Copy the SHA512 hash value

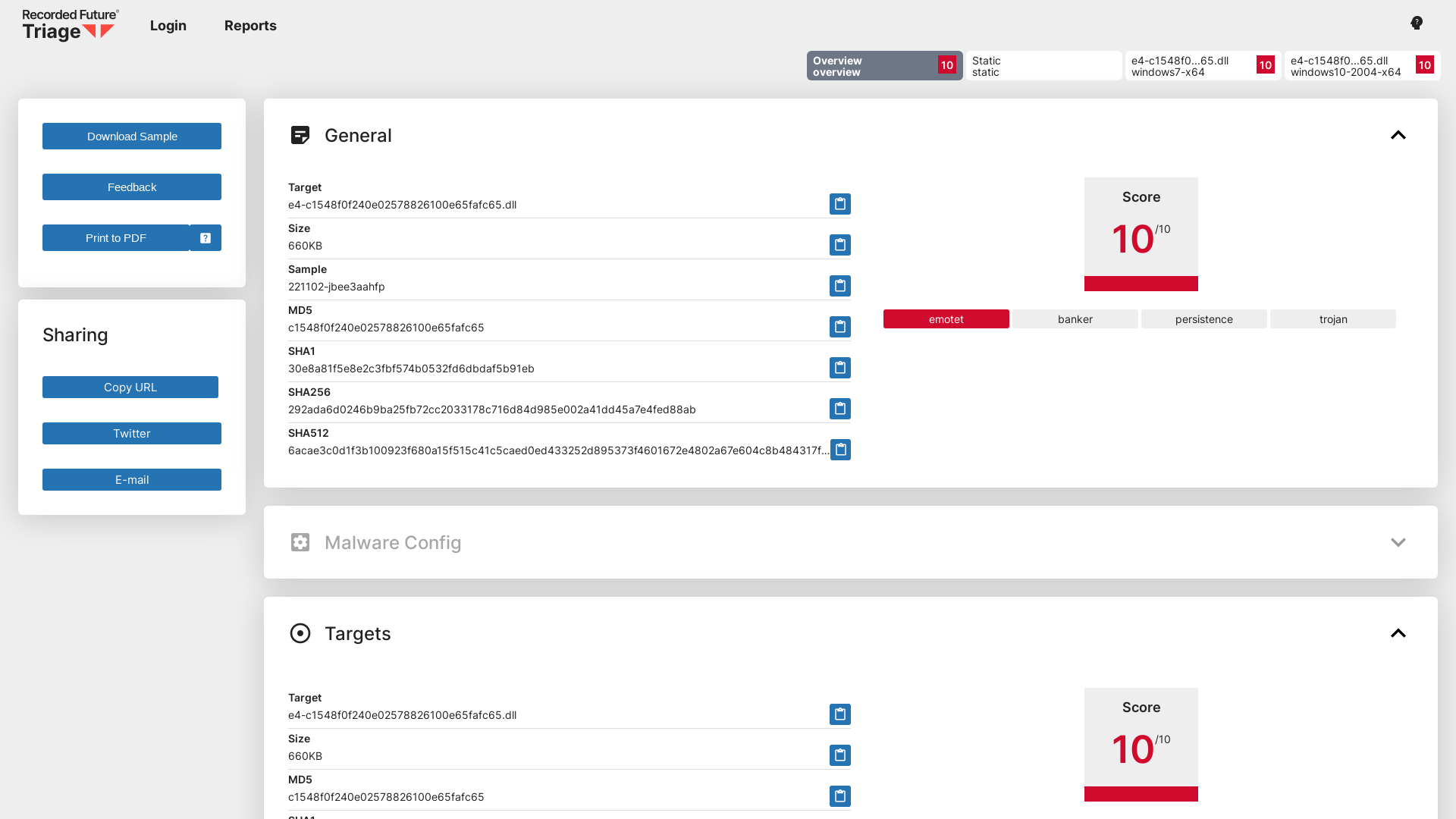[x=839, y=449]
